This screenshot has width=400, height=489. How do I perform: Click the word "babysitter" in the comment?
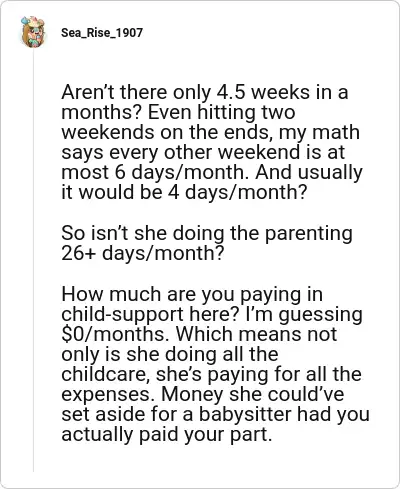point(245,414)
